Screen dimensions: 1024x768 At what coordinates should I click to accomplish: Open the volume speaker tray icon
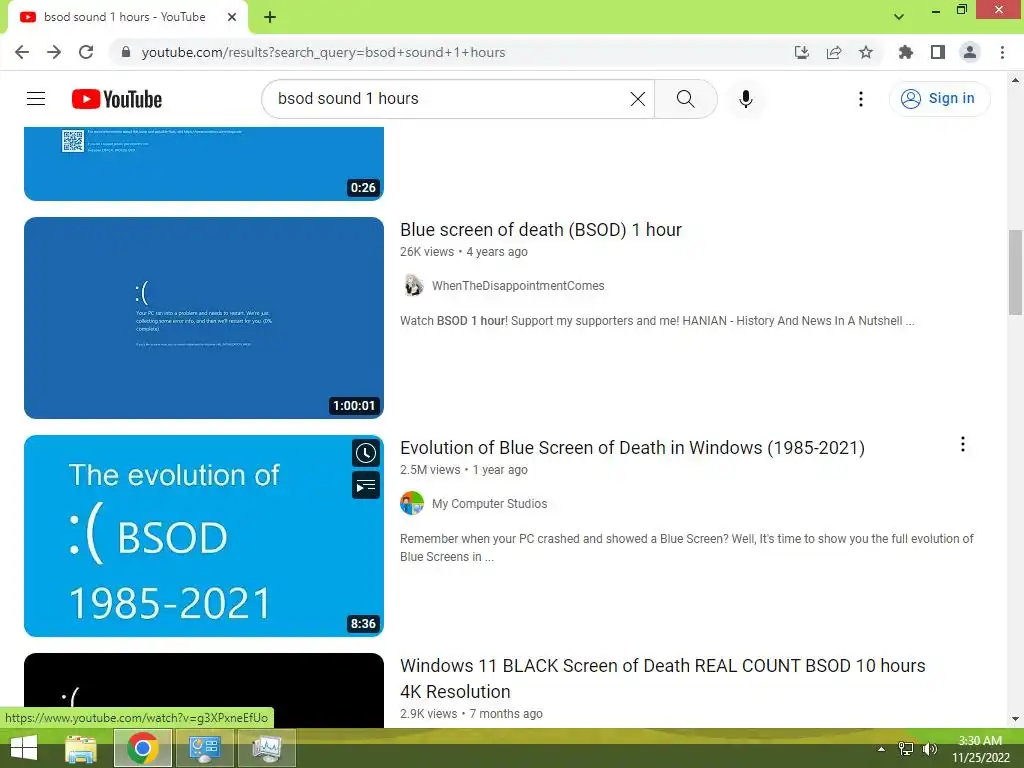pos(929,749)
